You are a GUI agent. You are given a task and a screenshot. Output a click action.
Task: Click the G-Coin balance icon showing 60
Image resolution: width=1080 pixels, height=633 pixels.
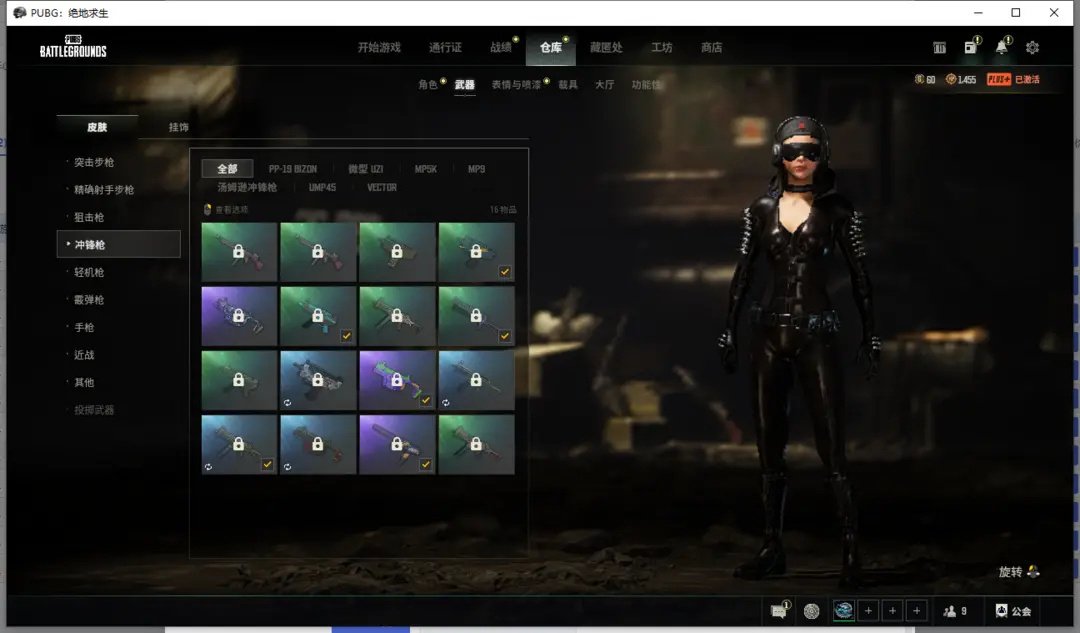tap(919, 79)
